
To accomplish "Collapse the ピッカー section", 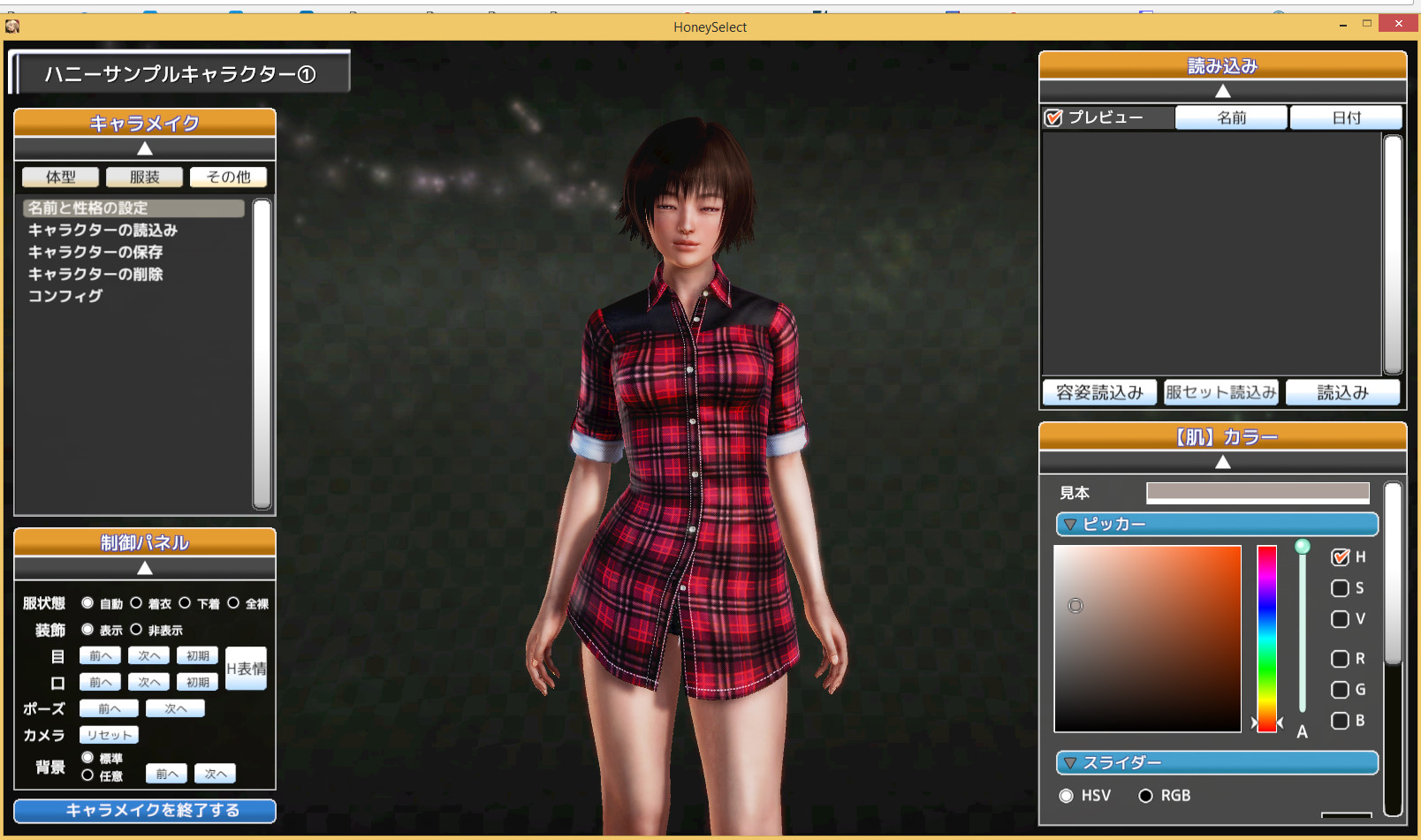I will tap(1217, 524).
